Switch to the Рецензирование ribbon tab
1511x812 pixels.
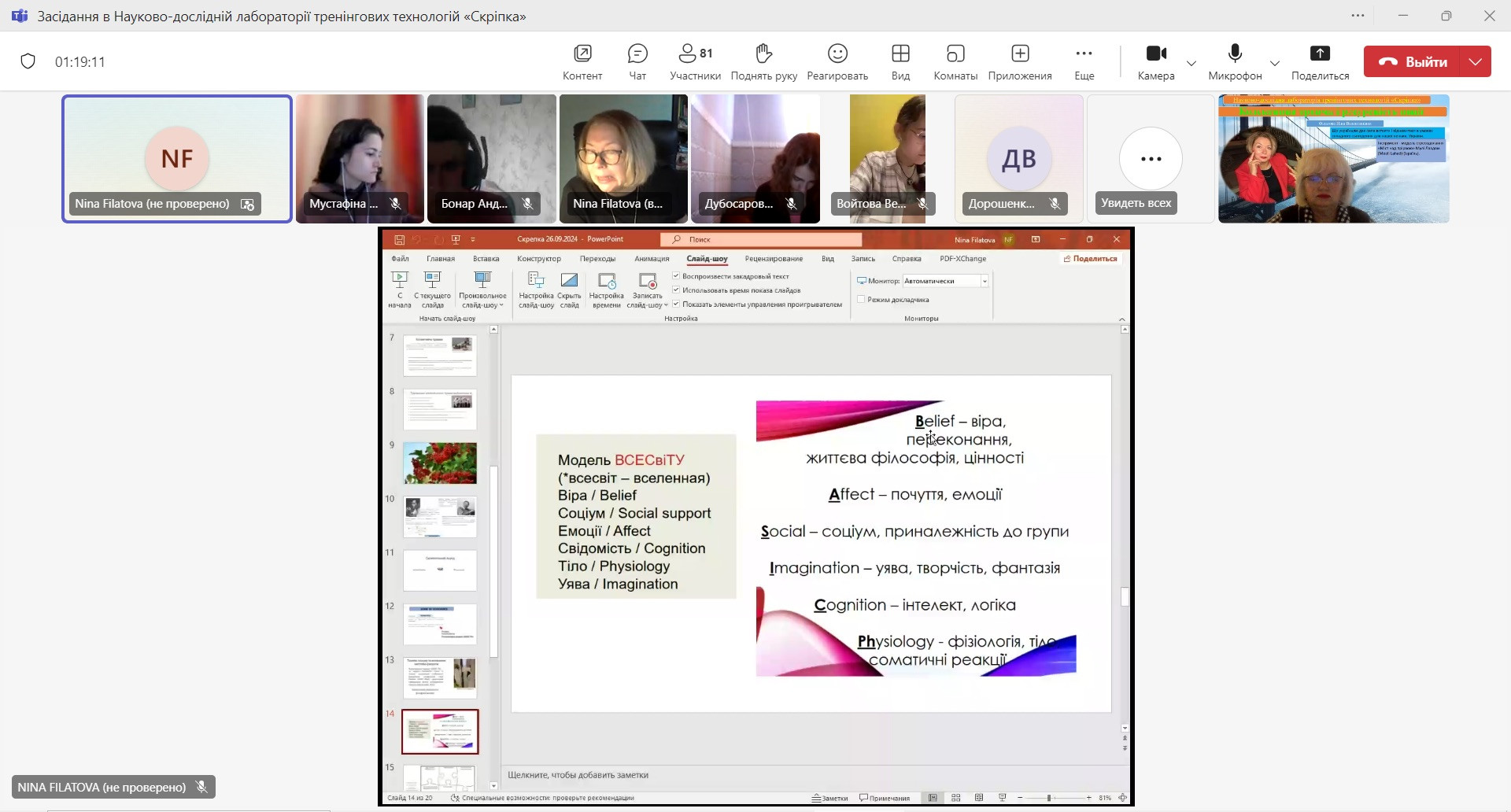point(774,259)
